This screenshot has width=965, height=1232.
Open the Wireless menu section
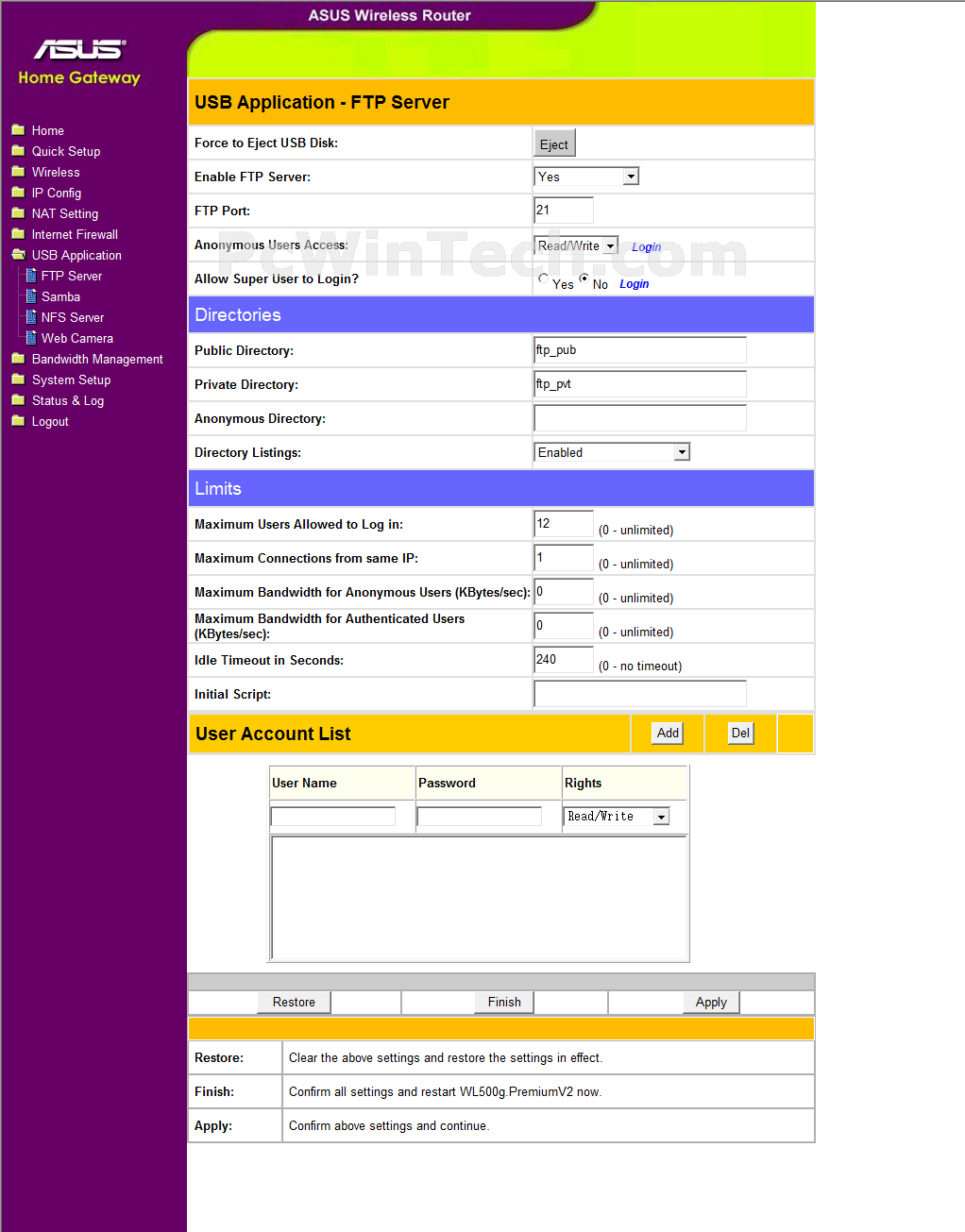(x=56, y=172)
